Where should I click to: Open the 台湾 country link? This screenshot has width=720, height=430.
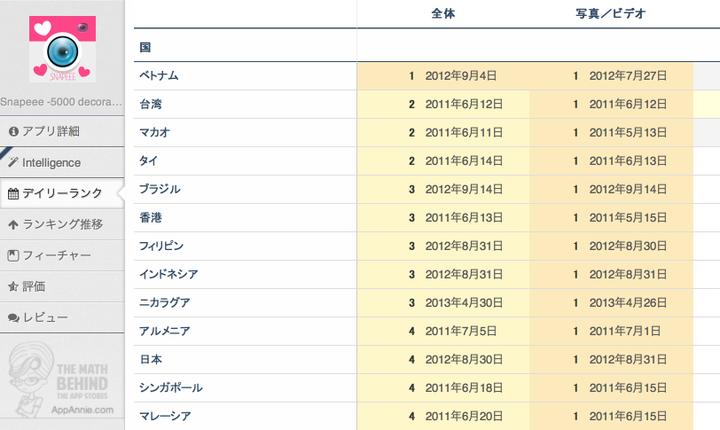[x=151, y=104]
